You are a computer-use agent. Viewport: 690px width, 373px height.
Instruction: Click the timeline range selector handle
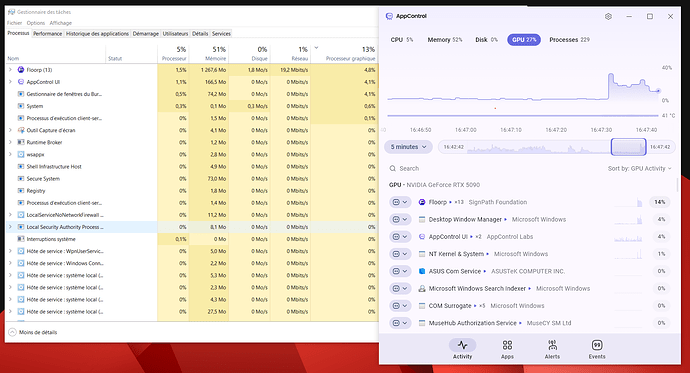[628, 147]
